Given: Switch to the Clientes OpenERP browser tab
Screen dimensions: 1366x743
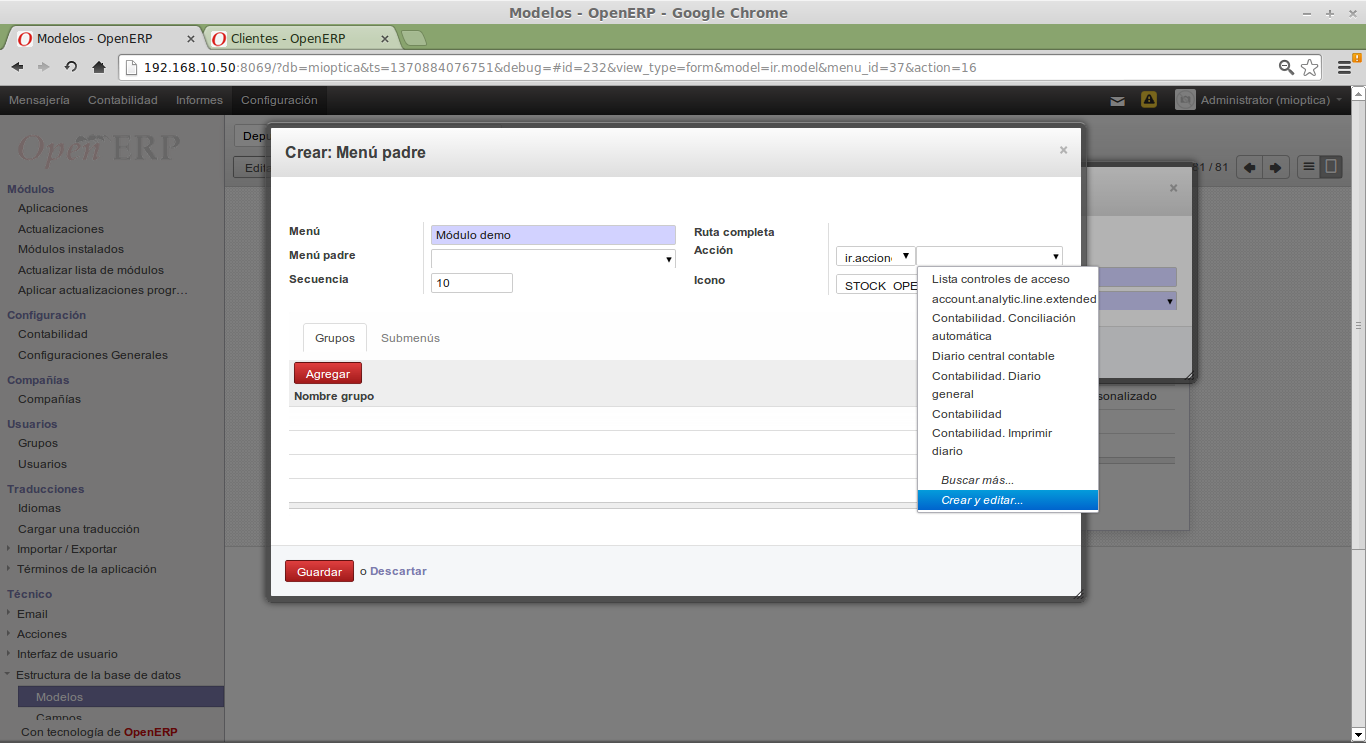Looking at the screenshot, I should (x=290, y=38).
